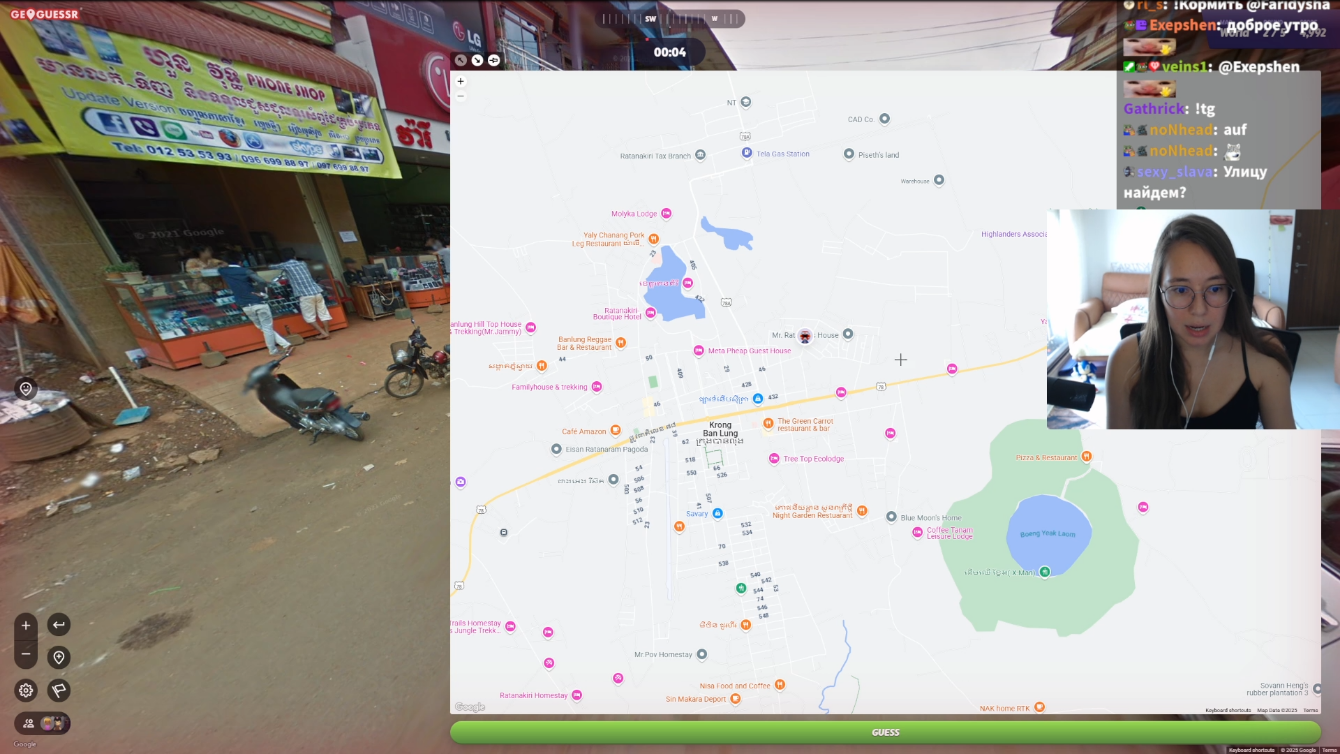Click the round timer showing 00:04
Image resolution: width=1340 pixels, height=754 pixels.
coord(670,52)
